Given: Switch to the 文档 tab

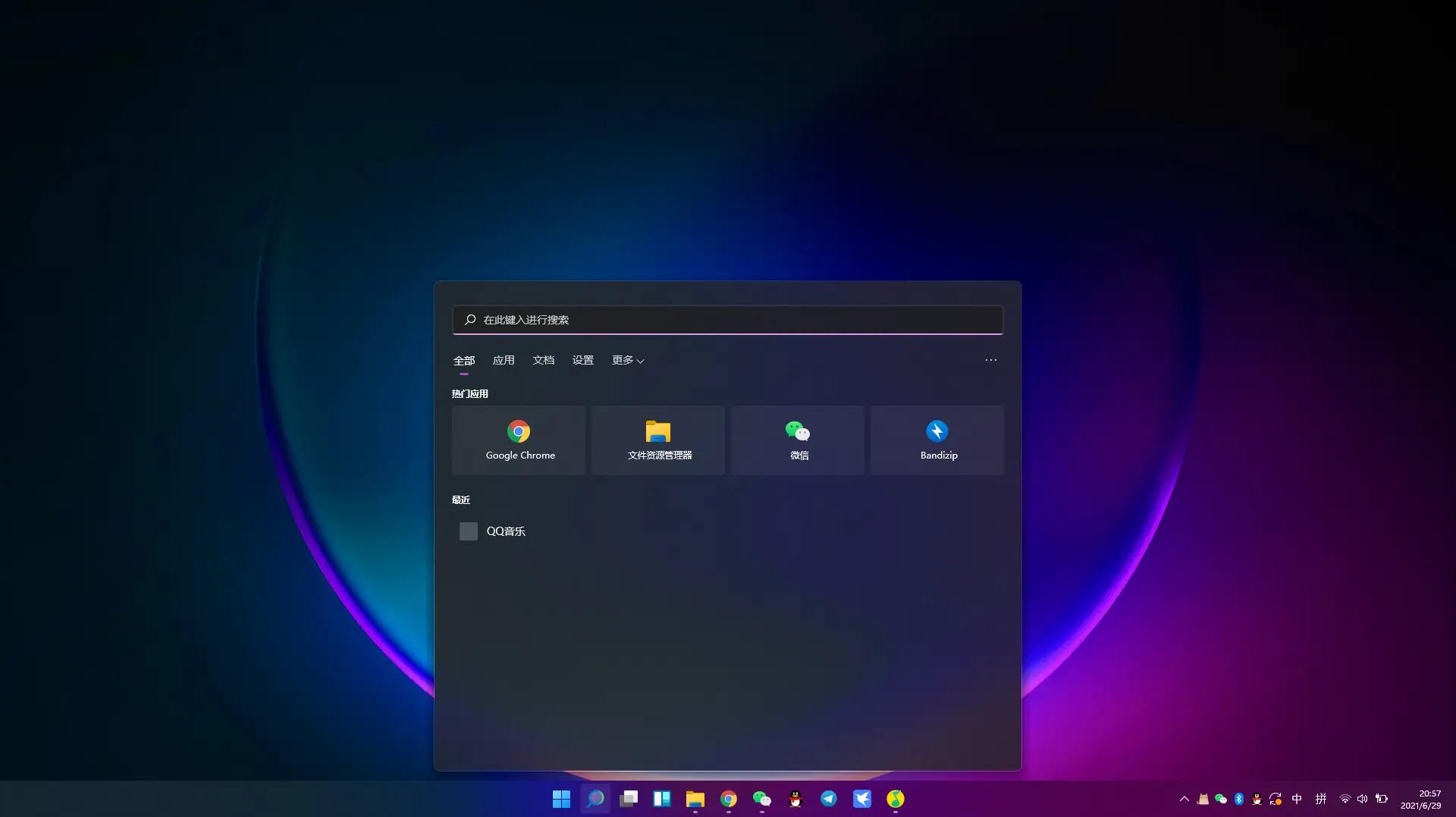Looking at the screenshot, I should [x=544, y=361].
